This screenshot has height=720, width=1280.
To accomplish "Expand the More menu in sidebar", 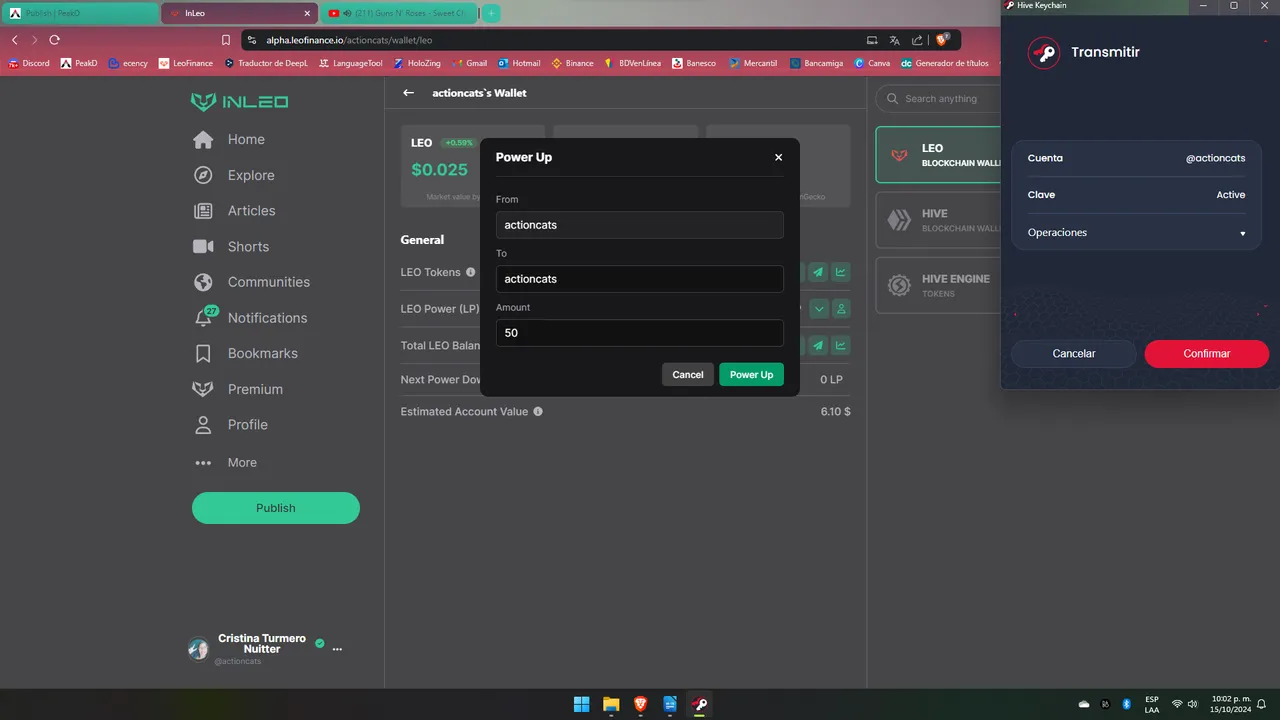I will pos(225,463).
